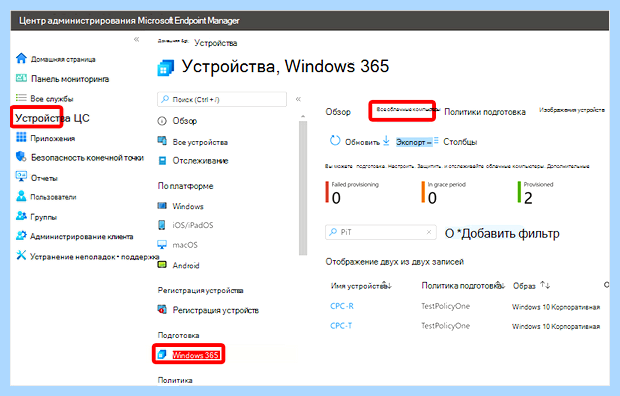The image size is (620, 396).
Task: Click the iOS/iPadOS phone icon
Action: click(162, 225)
